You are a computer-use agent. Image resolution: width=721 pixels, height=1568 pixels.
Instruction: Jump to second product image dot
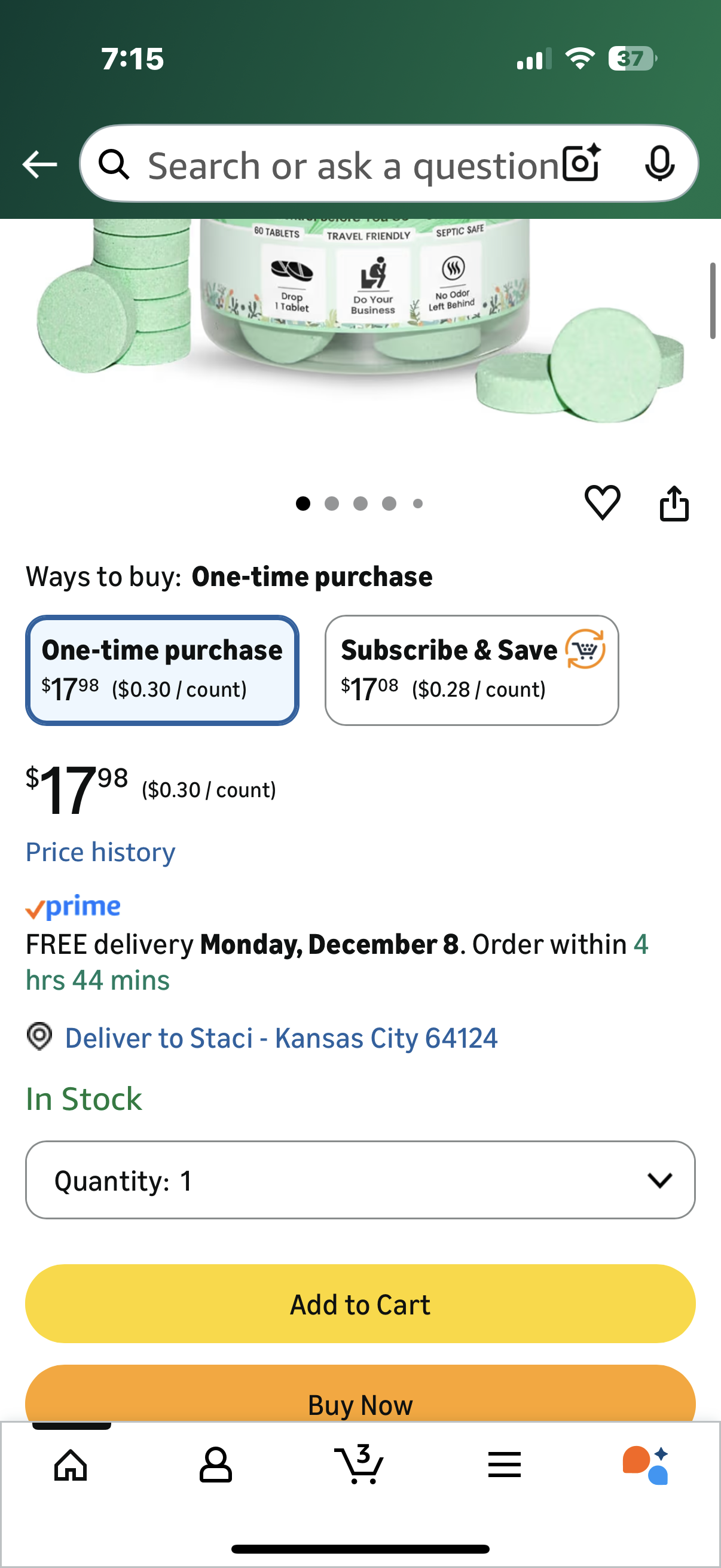[x=332, y=504]
